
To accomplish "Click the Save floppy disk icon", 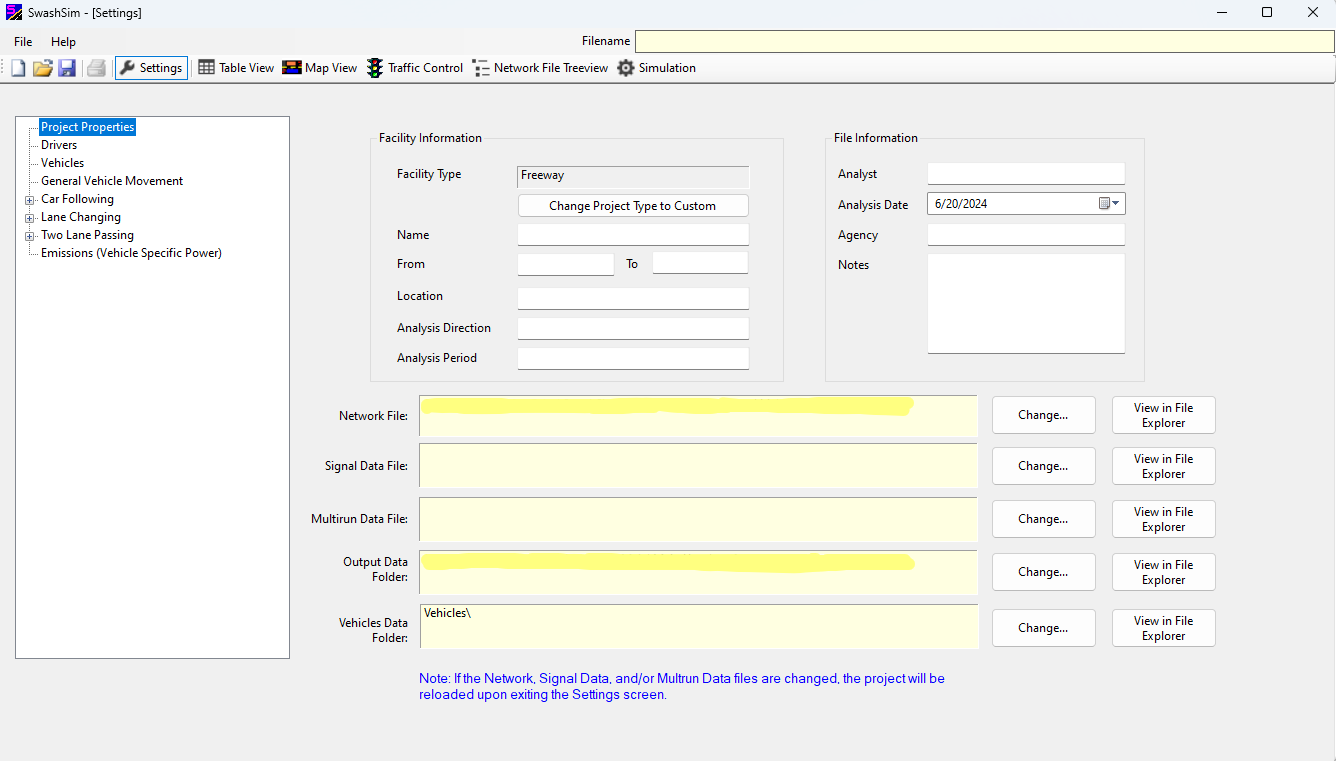I will (x=67, y=68).
